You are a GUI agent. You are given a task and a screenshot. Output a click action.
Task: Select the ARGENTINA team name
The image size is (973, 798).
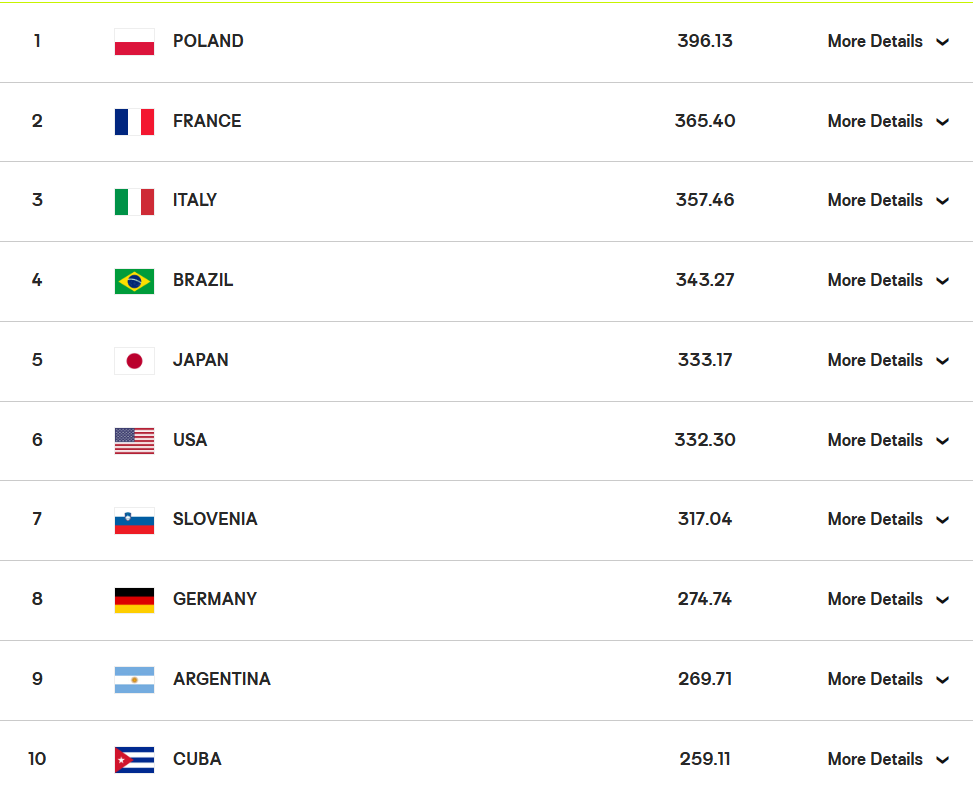tap(222, 679)
